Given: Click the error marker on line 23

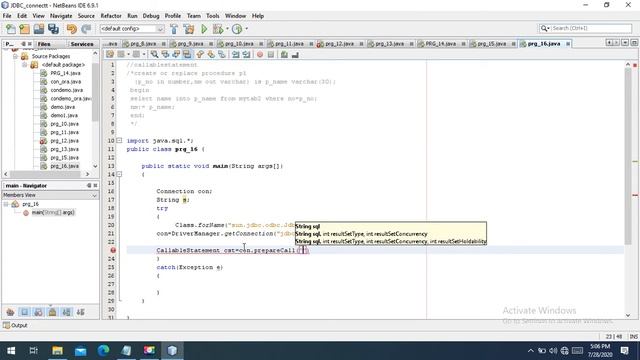Looking at the screenshot, I should coord(113,250).
